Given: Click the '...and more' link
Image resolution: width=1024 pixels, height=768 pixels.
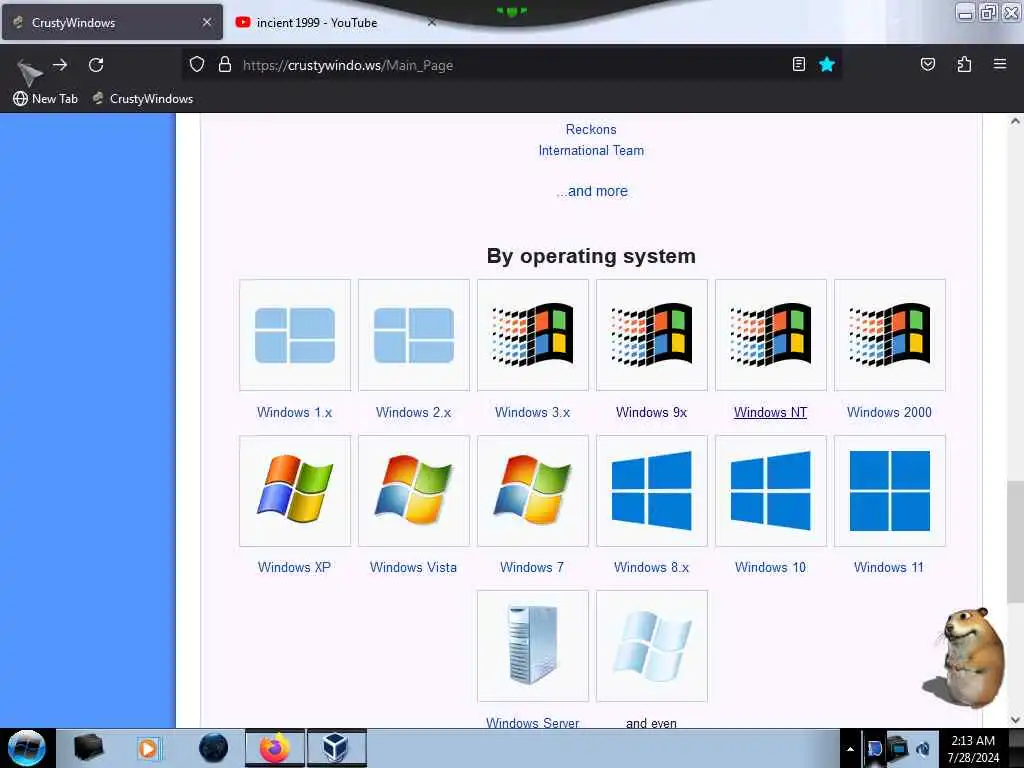Looking at the screenshot, I should (592, 191).
